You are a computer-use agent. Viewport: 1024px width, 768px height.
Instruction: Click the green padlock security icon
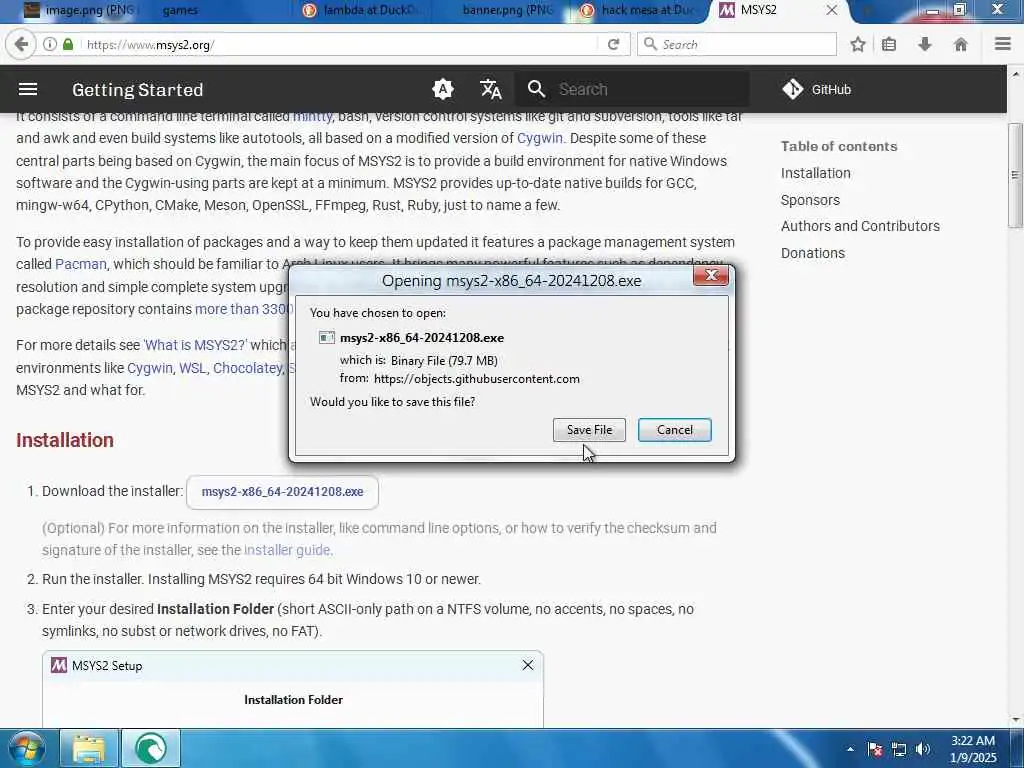68,44
